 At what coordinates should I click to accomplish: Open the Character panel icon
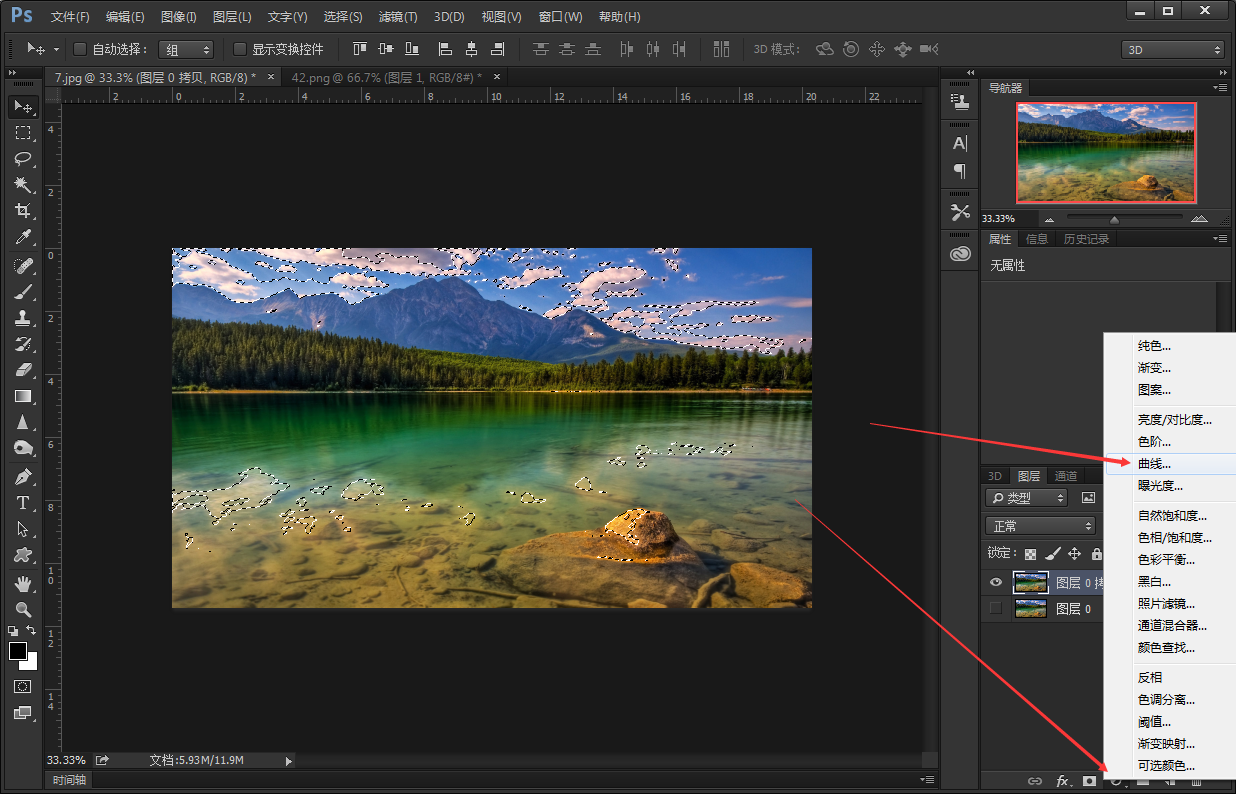click(x=960, y=143)
